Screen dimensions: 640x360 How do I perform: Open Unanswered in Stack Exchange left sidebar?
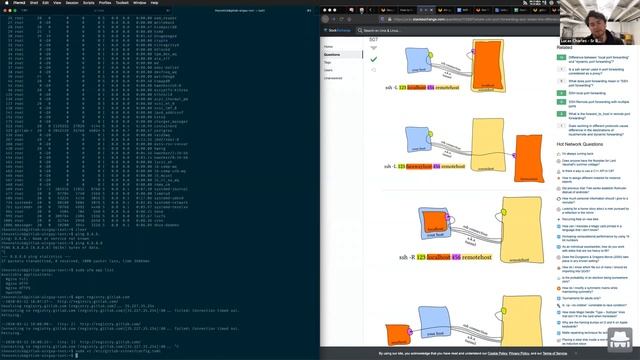click(333, 78)
